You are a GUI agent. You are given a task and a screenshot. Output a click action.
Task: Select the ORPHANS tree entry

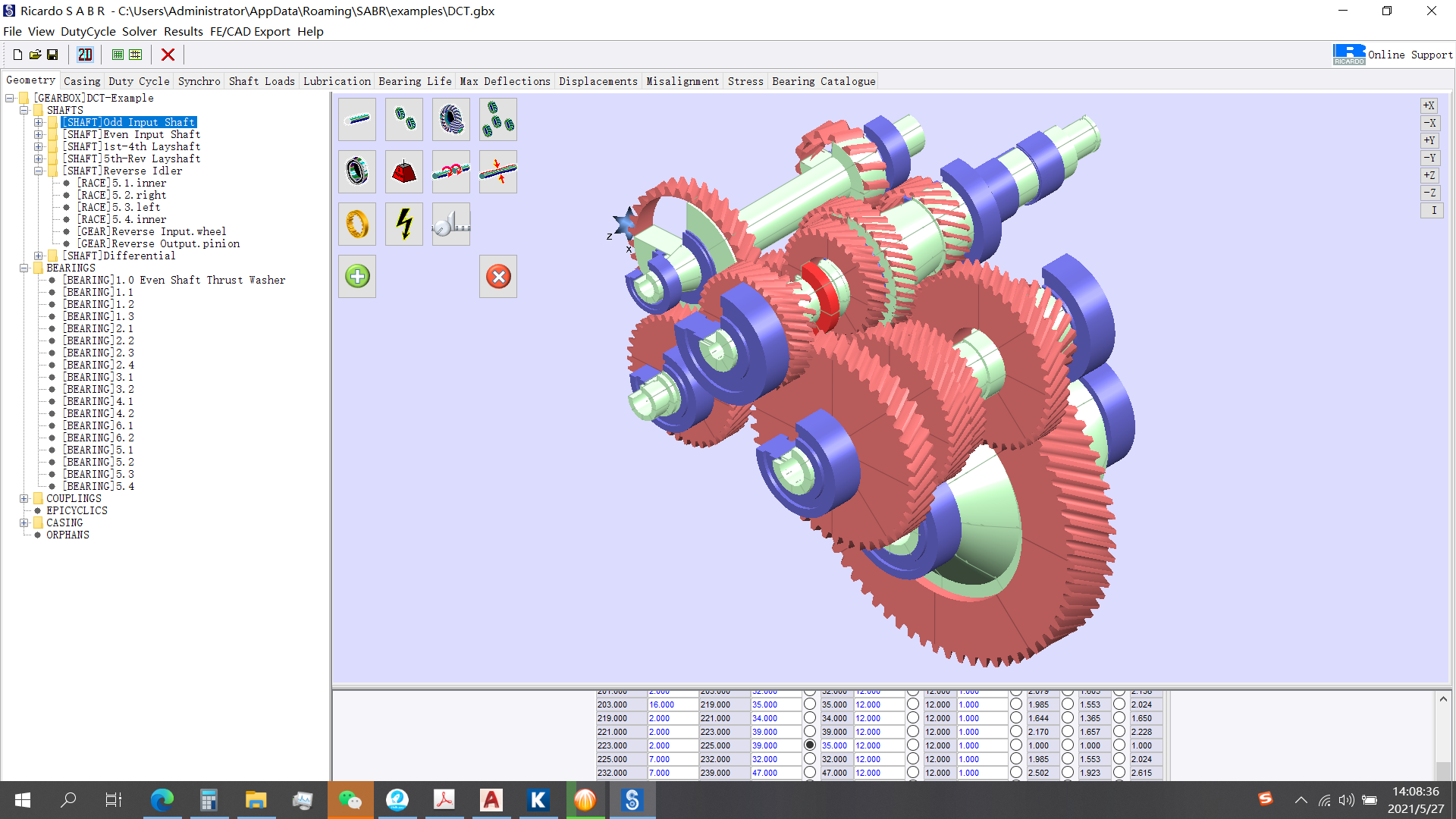coord(67,535)
